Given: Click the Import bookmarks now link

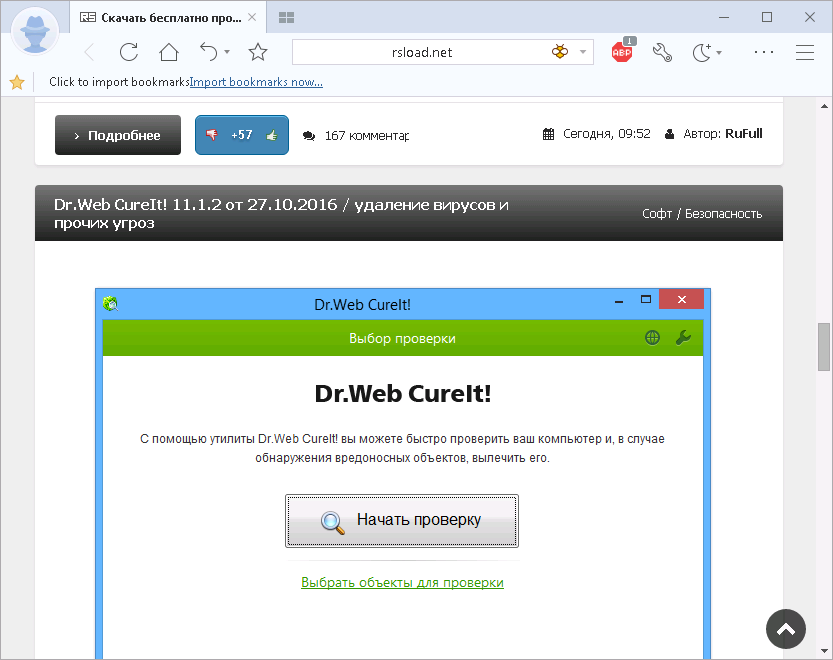Looking at the screenshot, I should 256,82.
